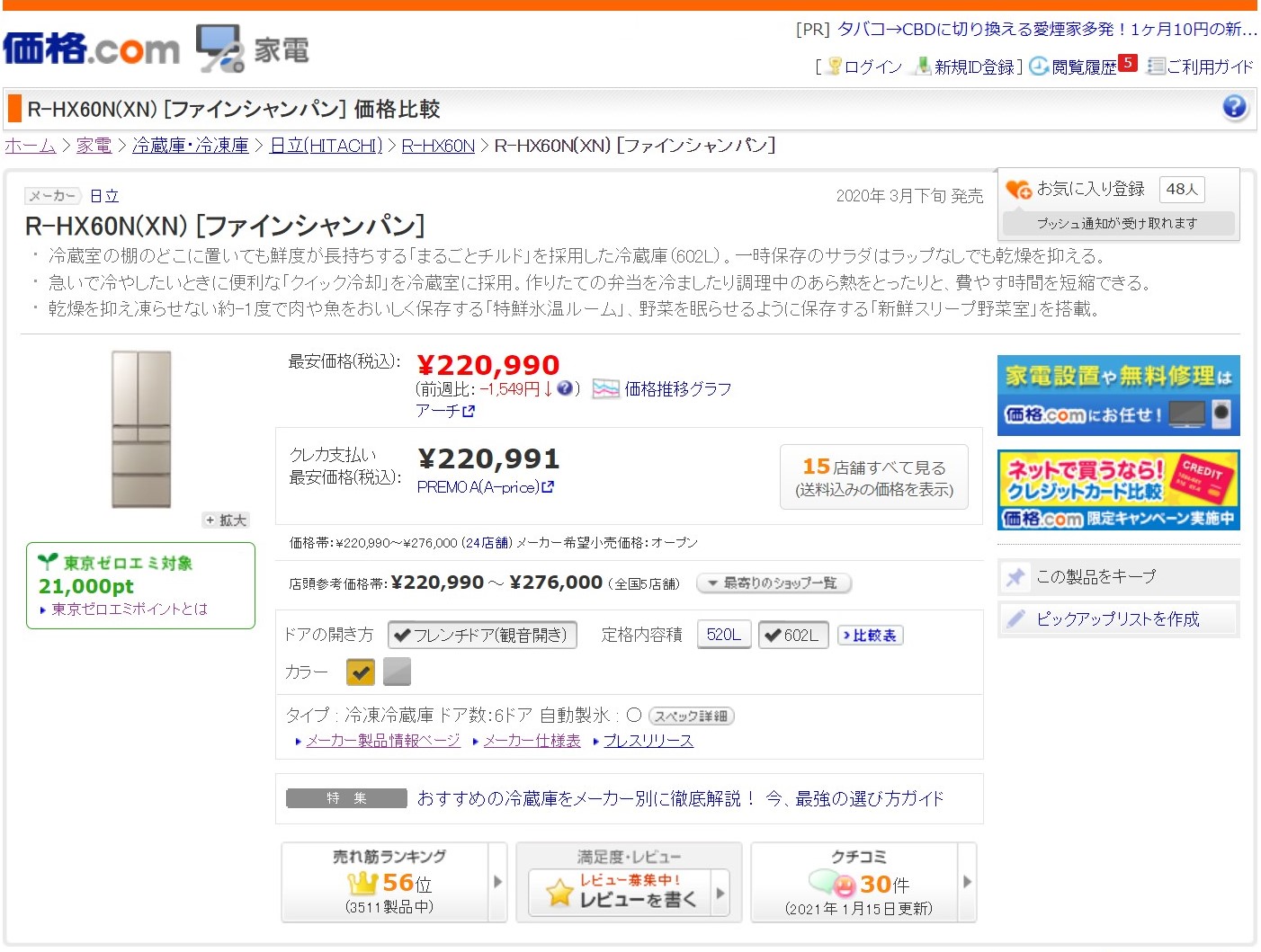Click the 比較表 button
This screenshot has height=952, width=1261.
pyautogui.click(x=871, y=636)
